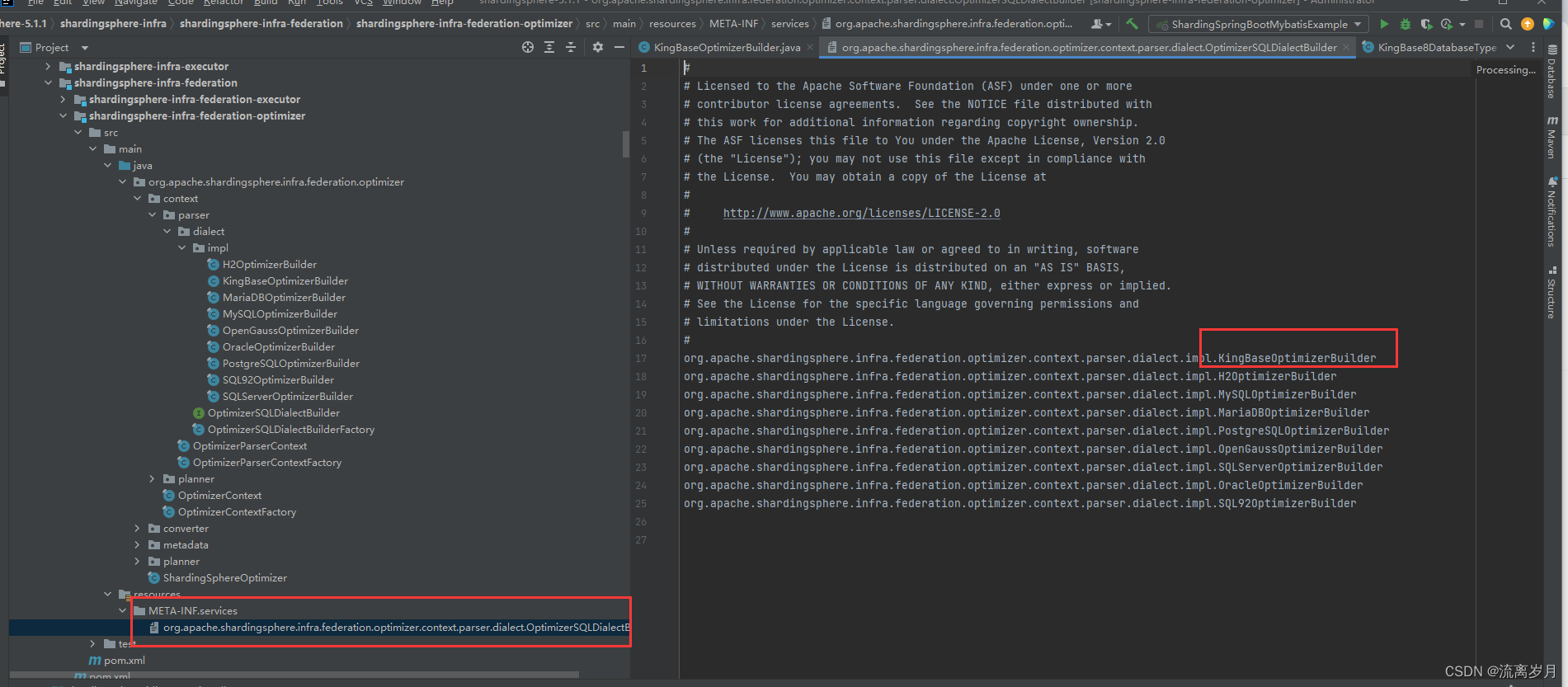Select opened file via crosshair icon
This screenshot has height=687, width=1568.
tap(528, 47)
